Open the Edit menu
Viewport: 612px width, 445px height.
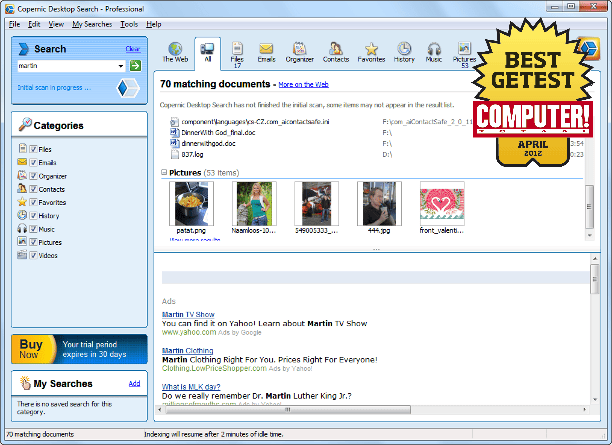(x=34, y=24)
